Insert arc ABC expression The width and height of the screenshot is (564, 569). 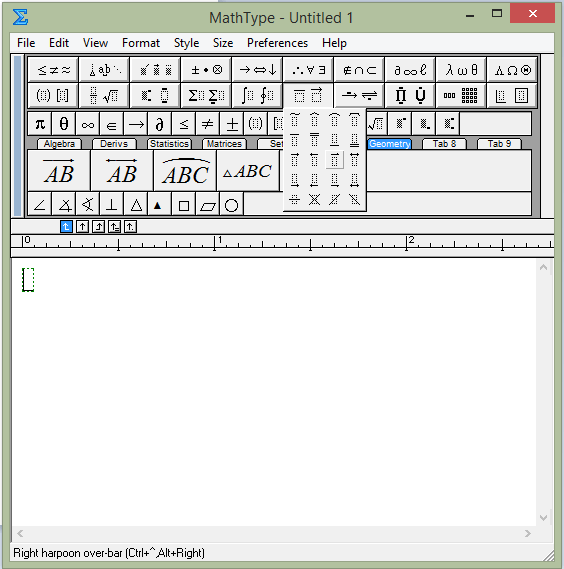[185, 171]
